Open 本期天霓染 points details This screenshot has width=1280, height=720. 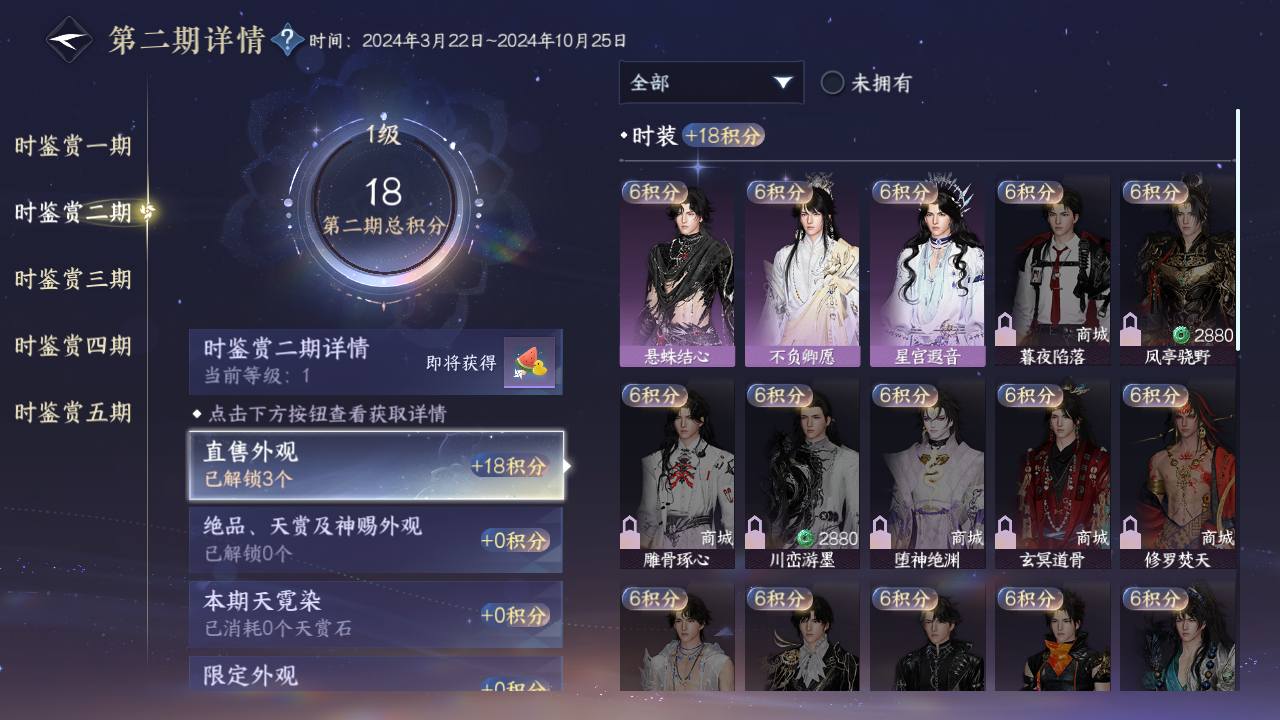click(376, 614)
